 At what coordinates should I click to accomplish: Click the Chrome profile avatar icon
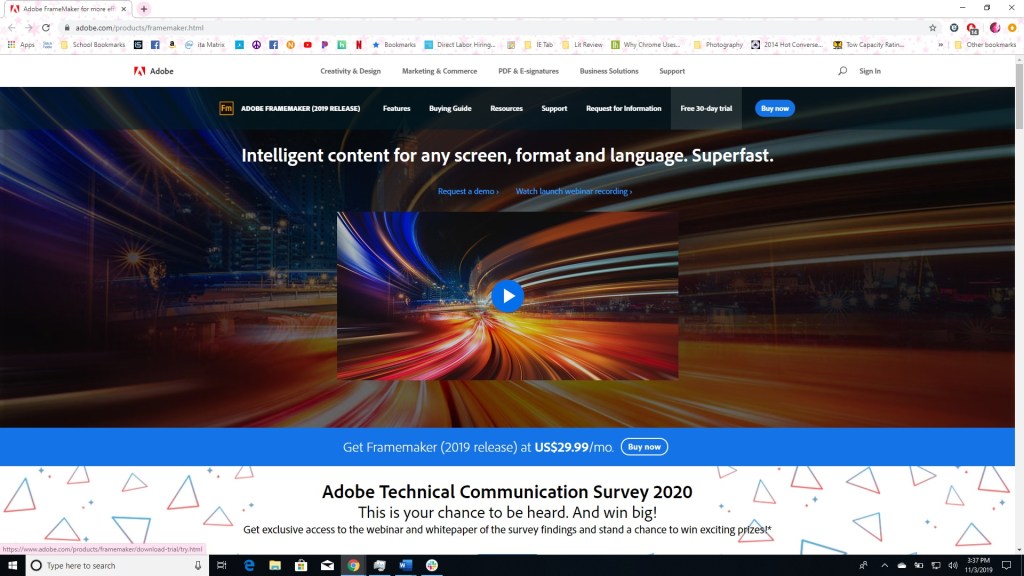pyautogui.click(x=995, y=27)
